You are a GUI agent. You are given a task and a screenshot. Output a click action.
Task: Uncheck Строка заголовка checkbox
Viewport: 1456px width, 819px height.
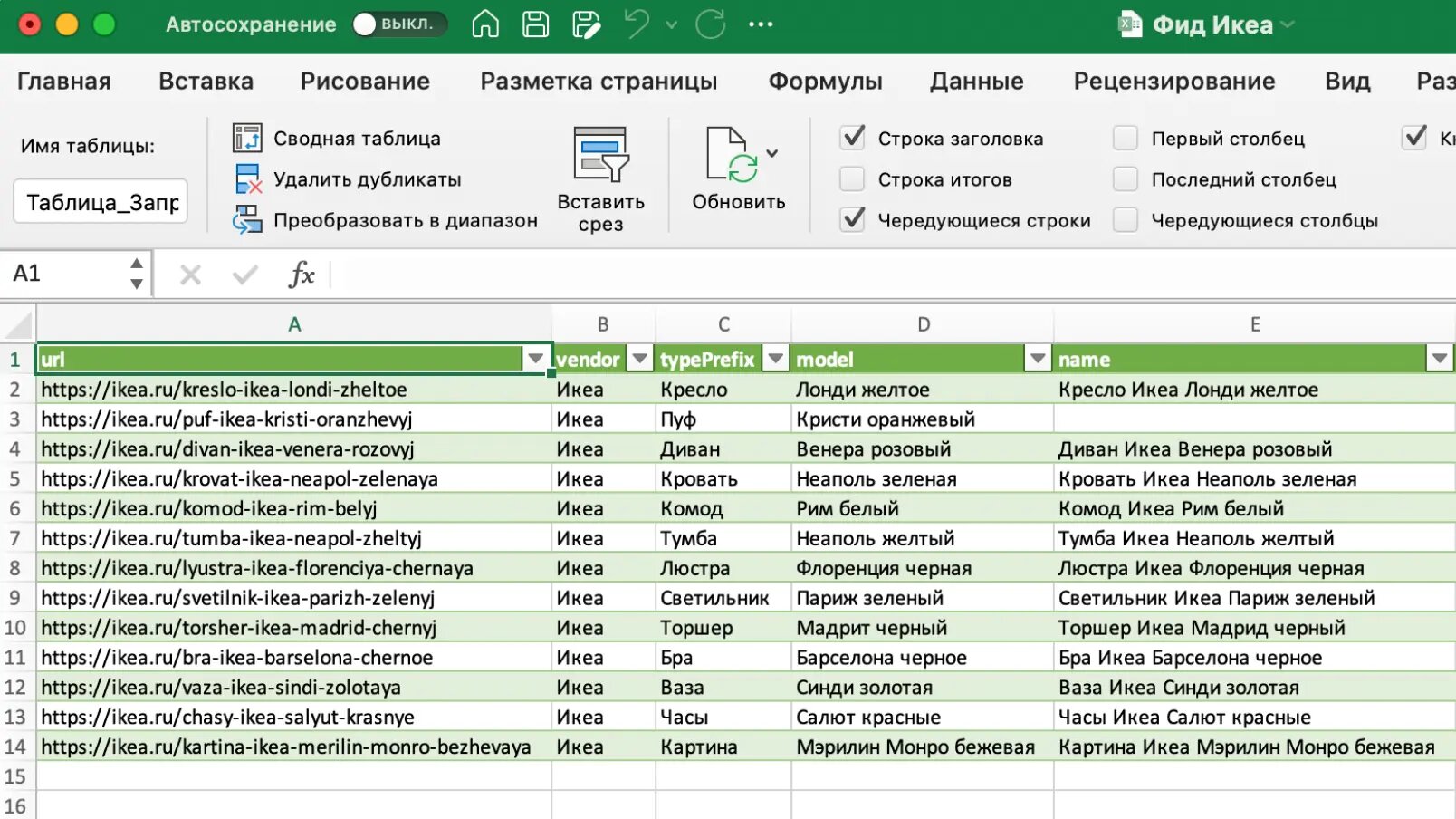click(x=852, y=138)
